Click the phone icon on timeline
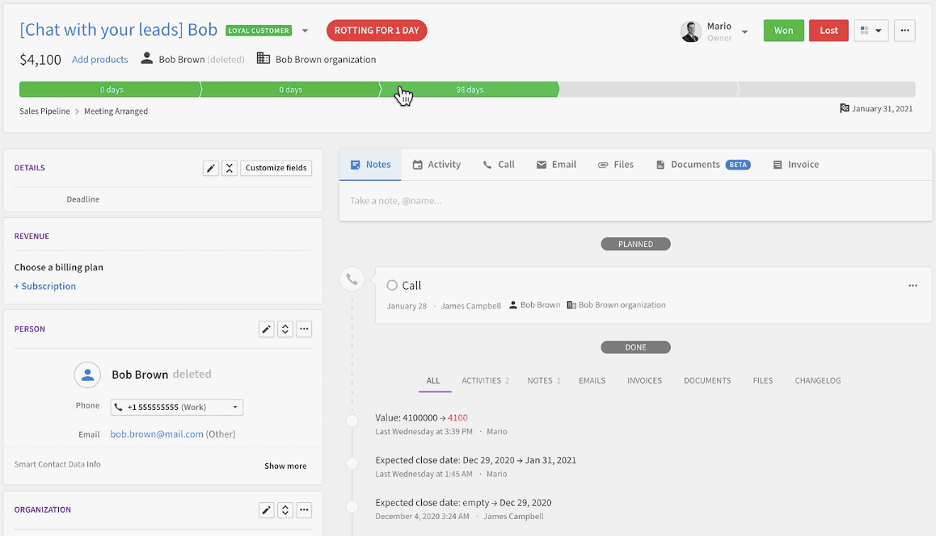Screen dimensions: 936x536 [352, 279]
